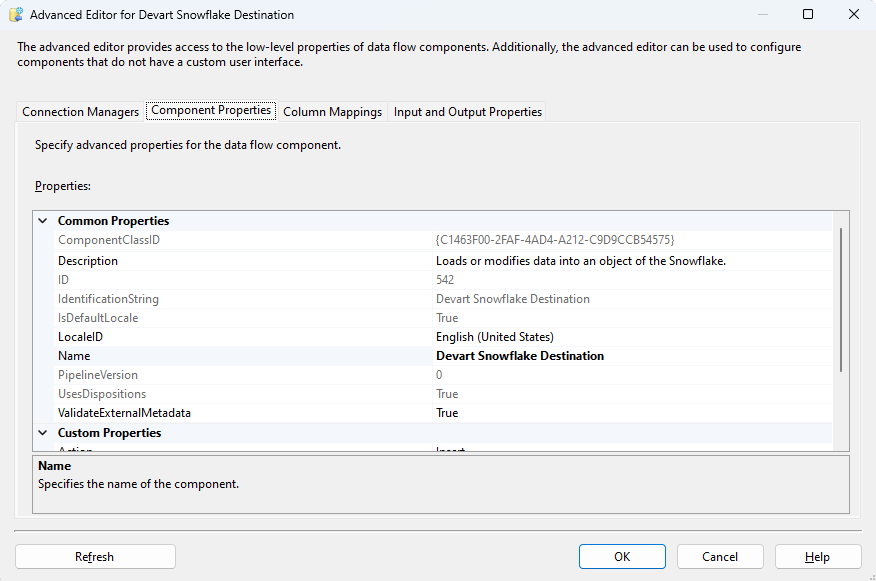This screenshot has width=876, height=581.
Task: Maximize the Advanced Editor window
Action: click(x=808, y=15)
